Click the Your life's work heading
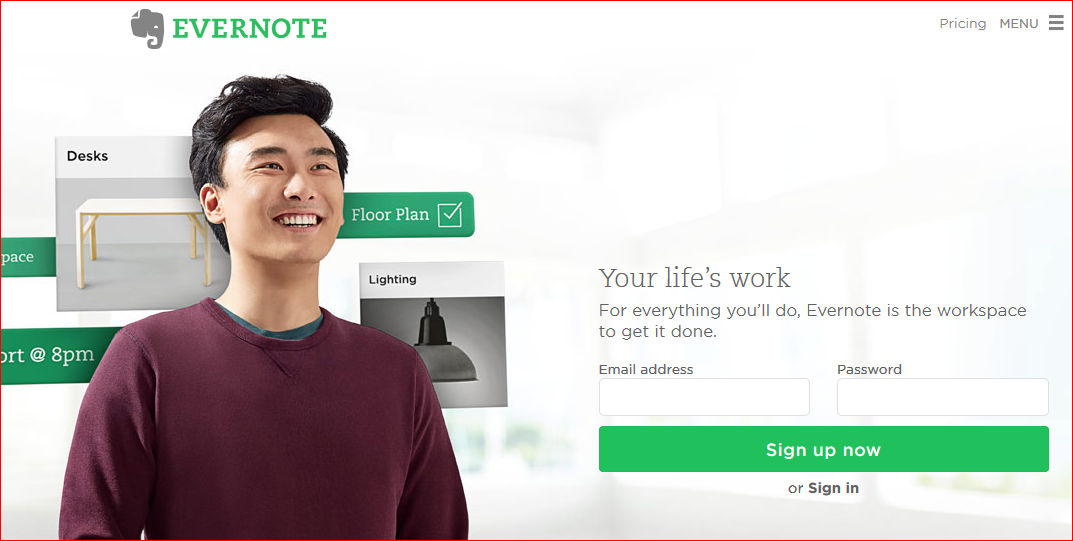This screenshot has height=541, width=1073. pos(695,278)
